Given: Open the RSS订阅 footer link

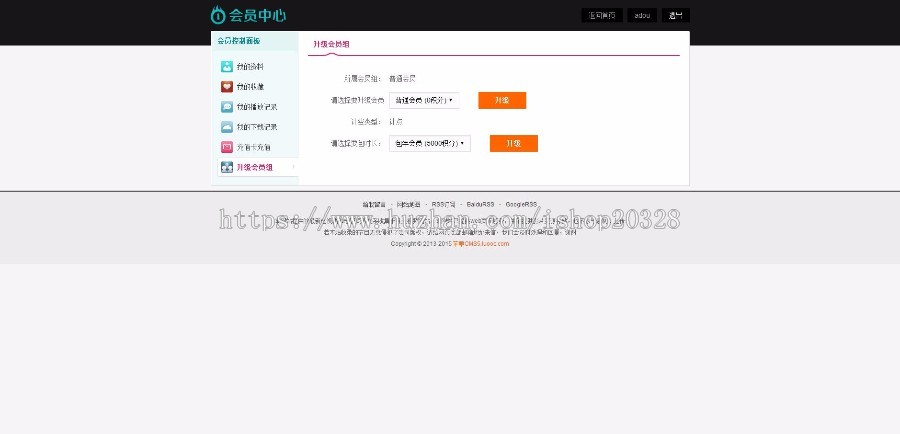Looking at the screenshot, I should (x=444, y=204).
